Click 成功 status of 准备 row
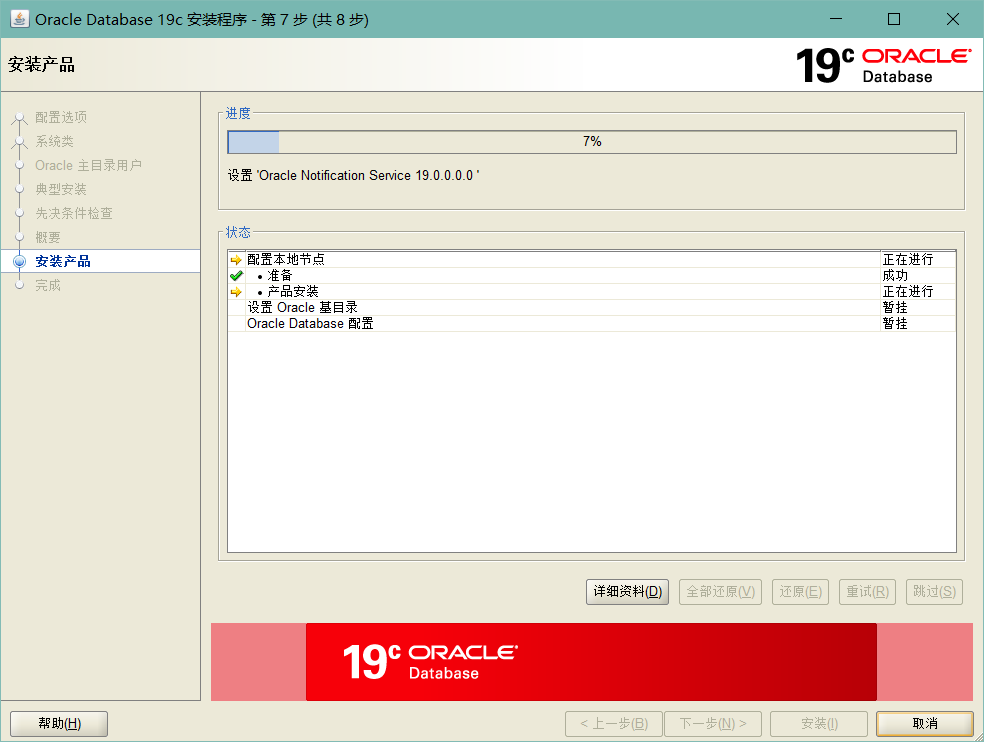 pos(895,276)
